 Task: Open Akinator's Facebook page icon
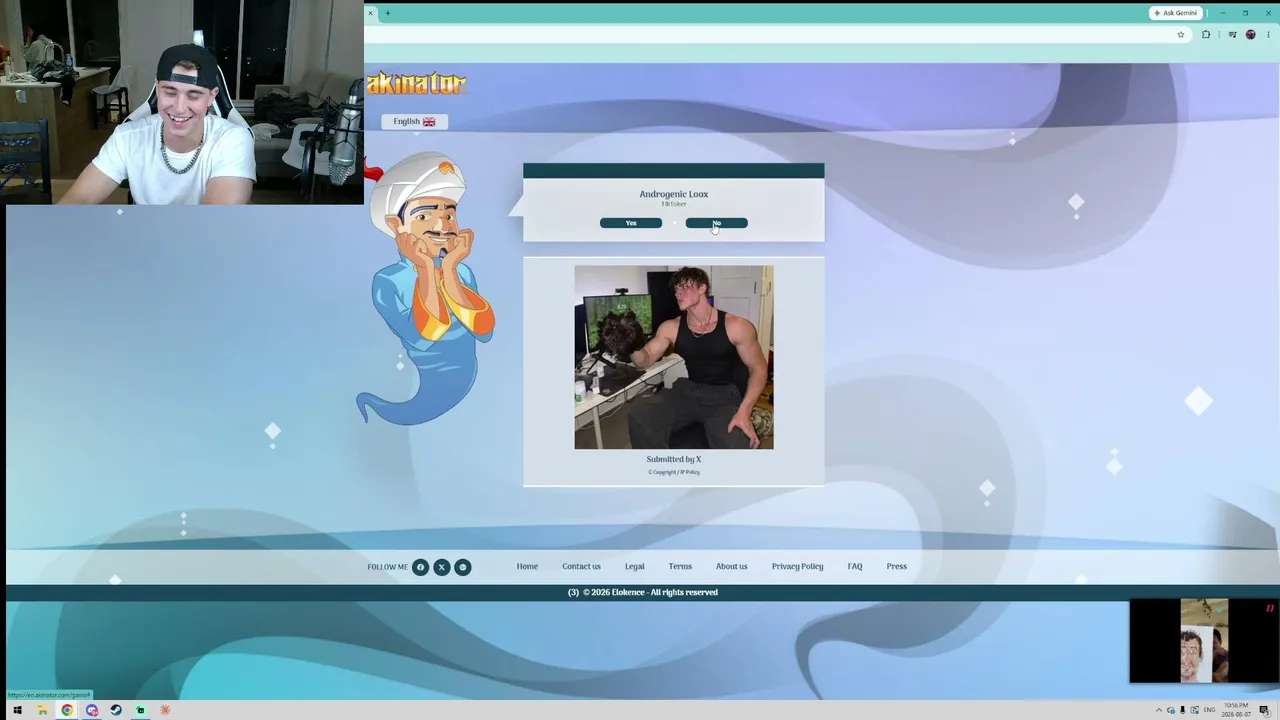[x=420, y=567]
